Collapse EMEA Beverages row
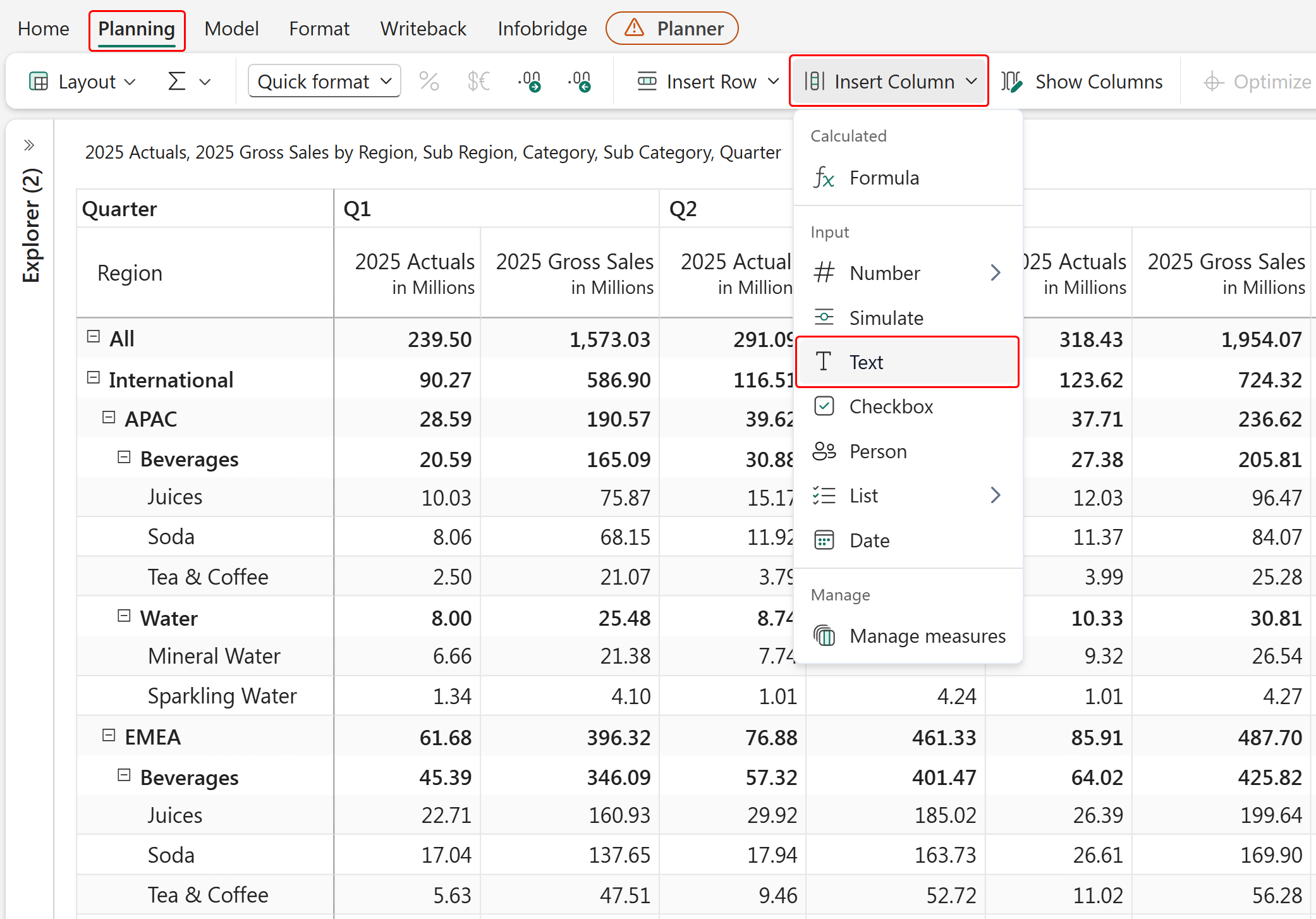 pyautogui.click(x=125, y=776)
